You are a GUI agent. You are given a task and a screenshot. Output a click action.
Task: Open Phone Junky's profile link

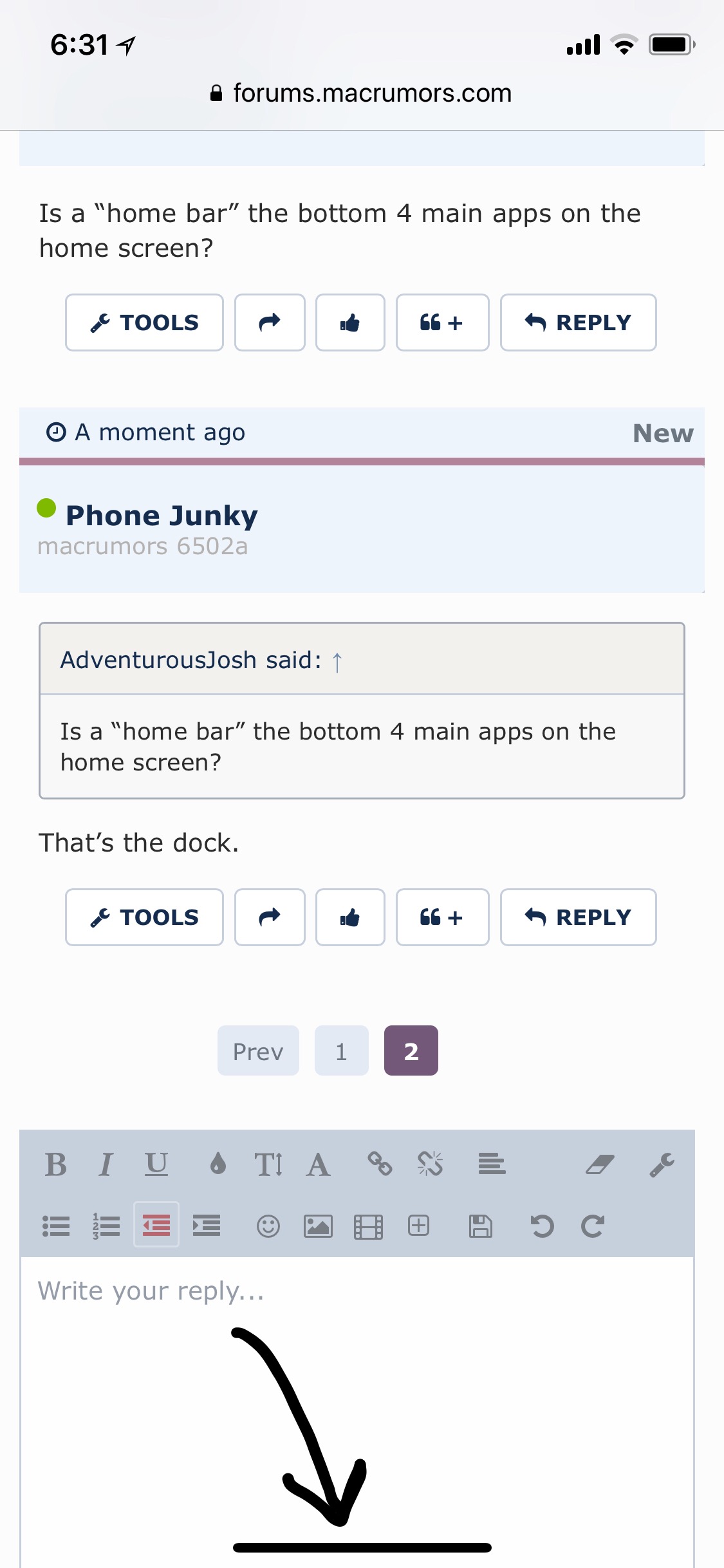[x=162, y=516]
